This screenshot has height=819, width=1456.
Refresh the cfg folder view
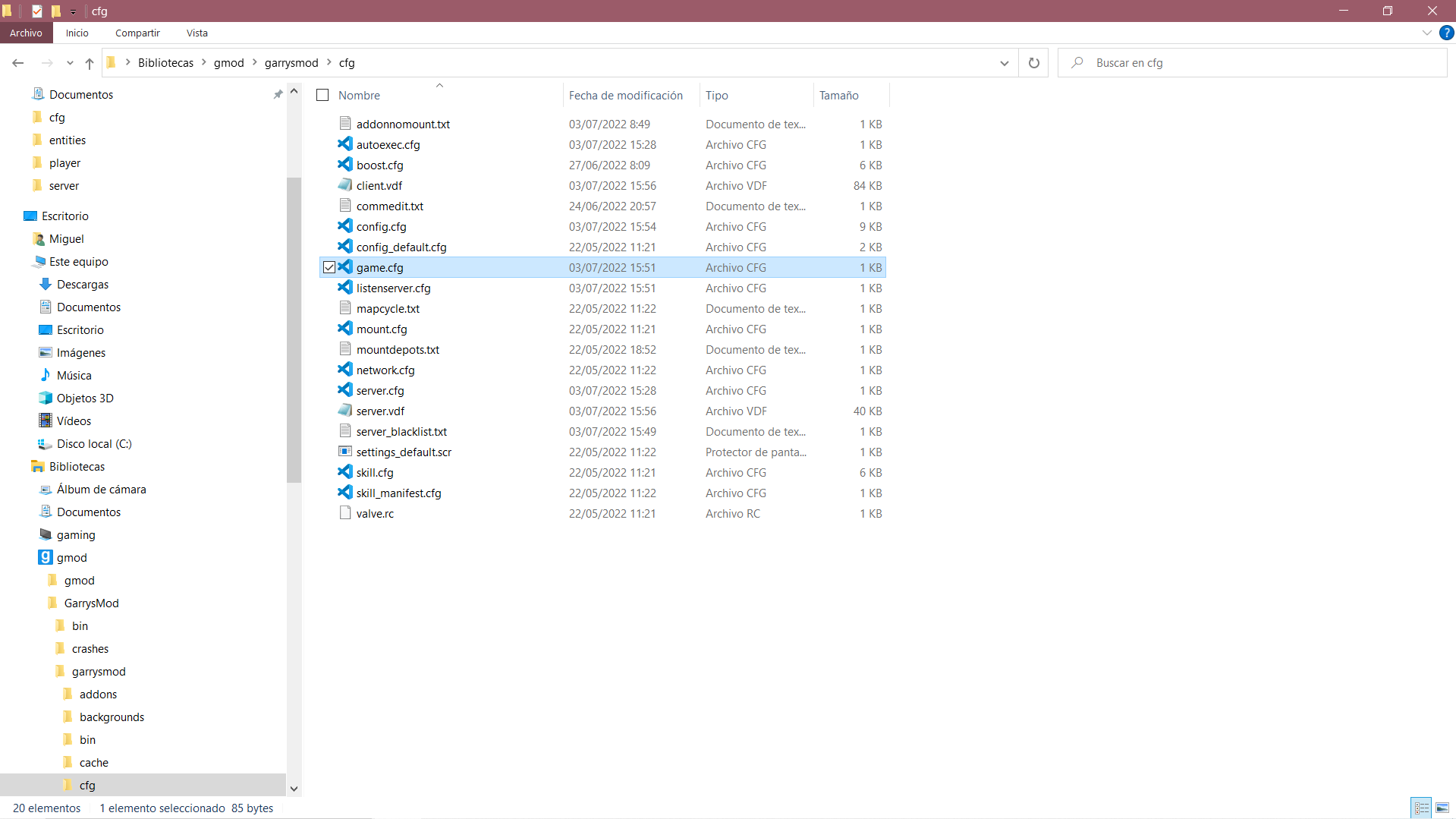[x=1033, y=63]
